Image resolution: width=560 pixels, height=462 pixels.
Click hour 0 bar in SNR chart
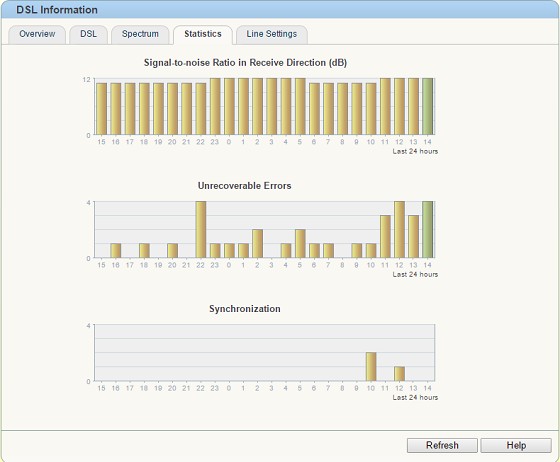pos(229,106)
